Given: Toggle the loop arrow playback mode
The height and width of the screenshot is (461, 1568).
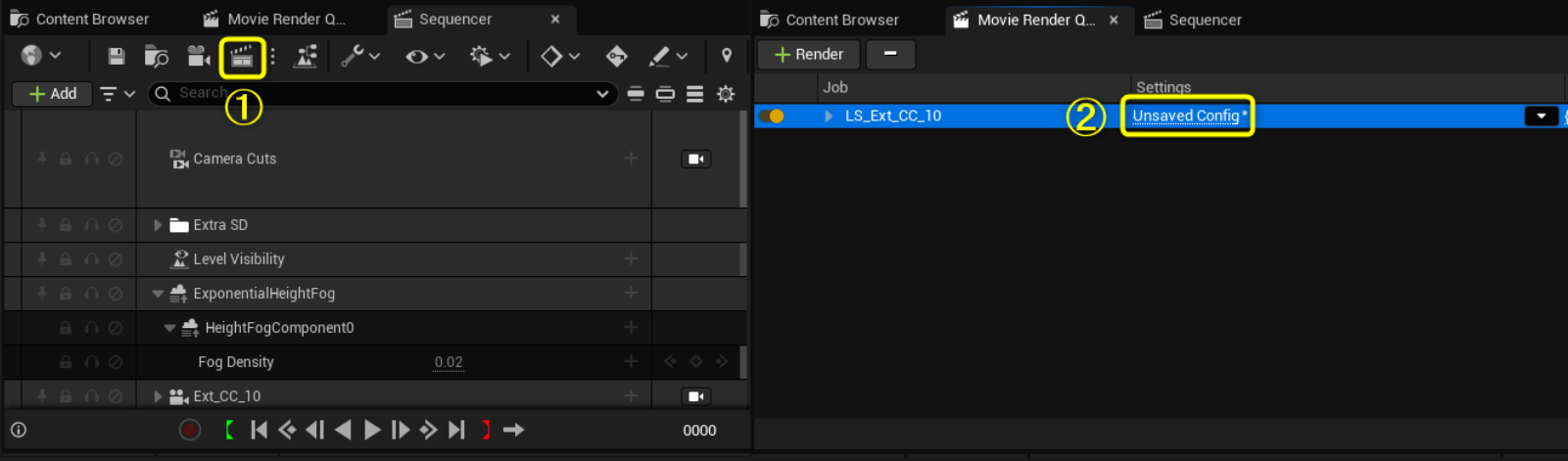Looking at the screenshot, I should point(514,430).
